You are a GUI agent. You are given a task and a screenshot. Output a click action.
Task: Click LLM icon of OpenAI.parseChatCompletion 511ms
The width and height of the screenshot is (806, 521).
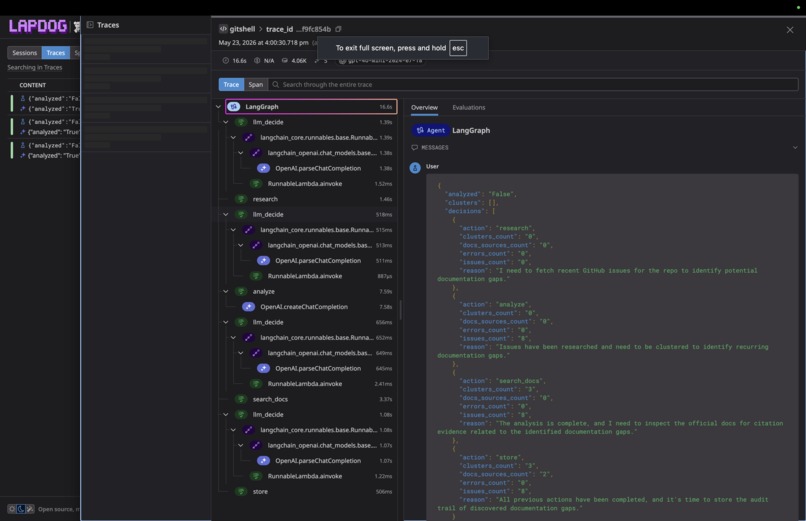[264, 260]
